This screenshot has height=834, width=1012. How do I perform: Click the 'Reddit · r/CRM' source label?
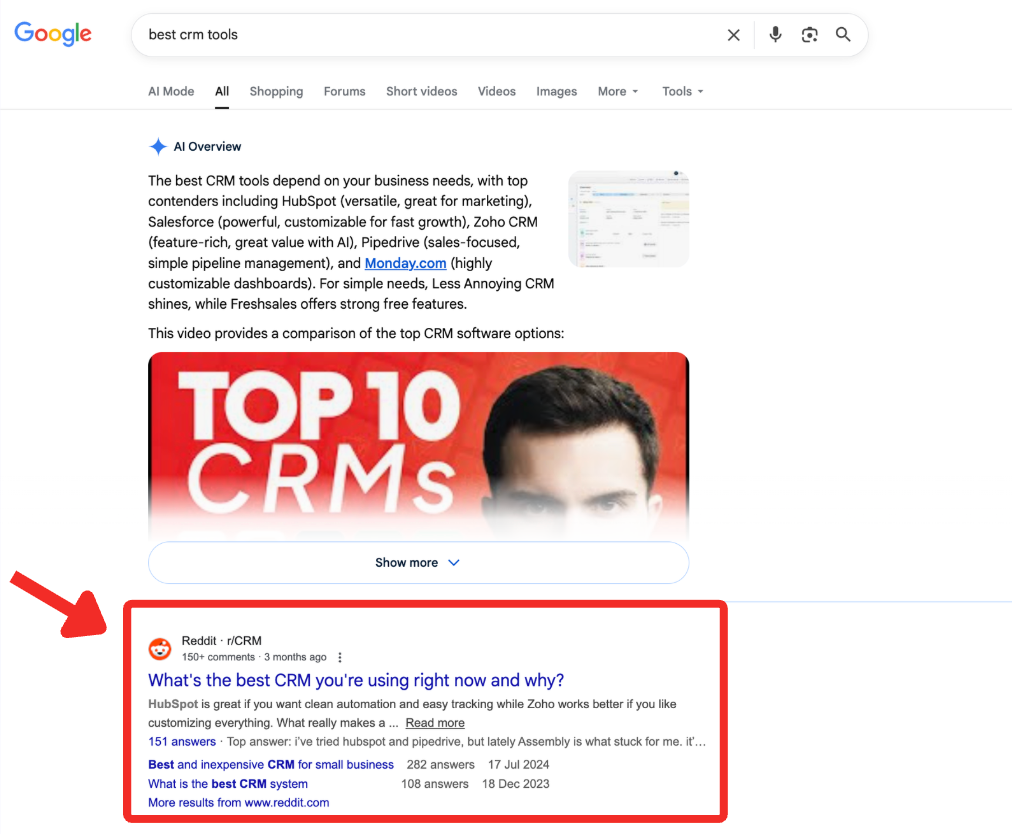[x=221, y=641]
